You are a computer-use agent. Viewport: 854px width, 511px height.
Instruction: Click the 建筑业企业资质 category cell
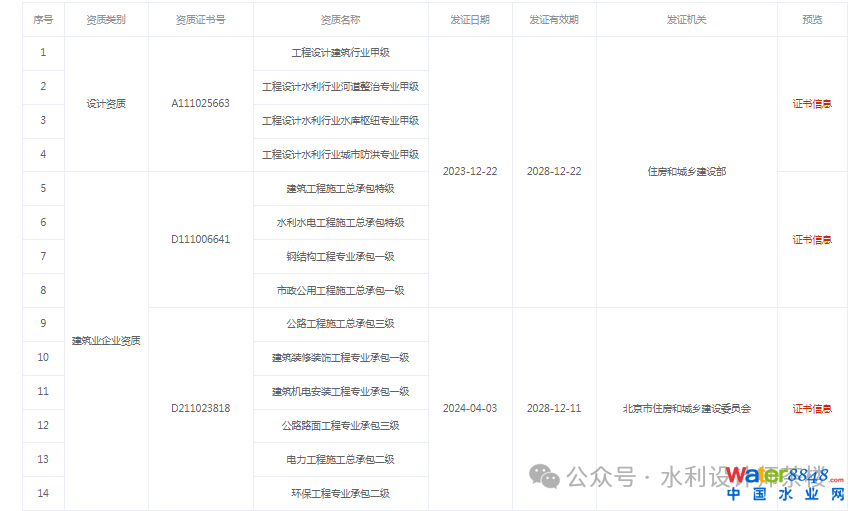point(106,340)
